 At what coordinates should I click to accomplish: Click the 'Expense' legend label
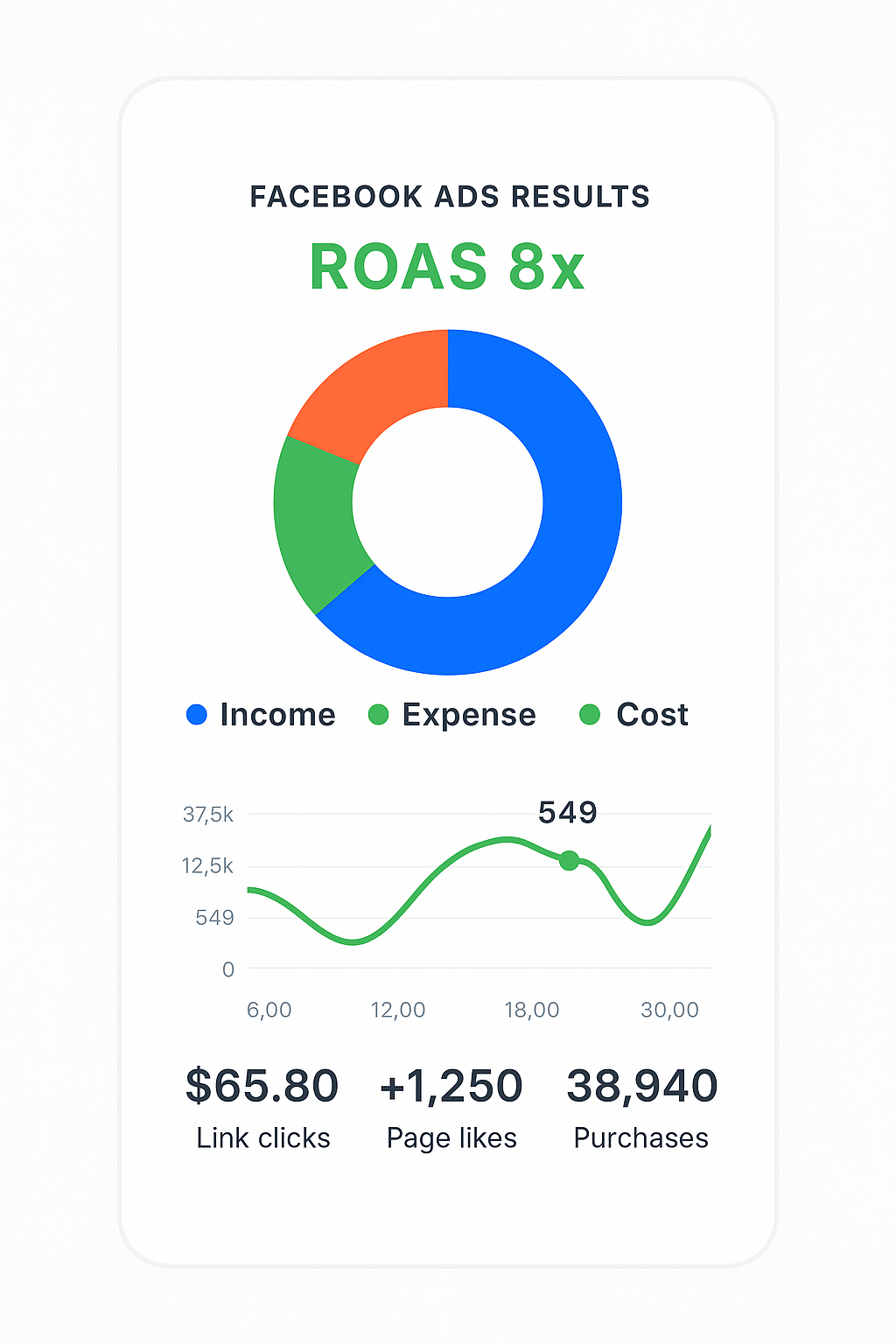[469, 716]
